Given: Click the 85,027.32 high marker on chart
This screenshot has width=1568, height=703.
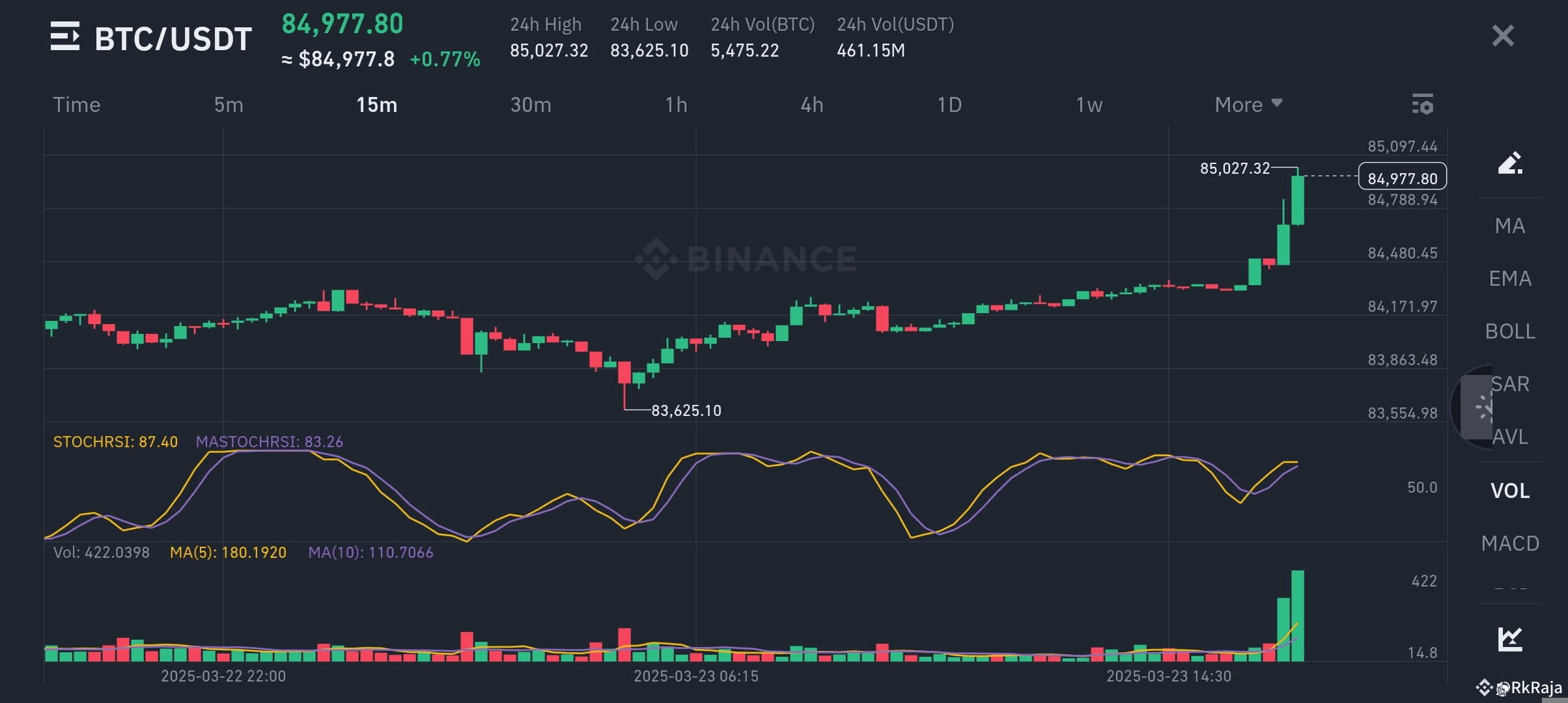Looking at the screenshot, I should point(1235,169).
